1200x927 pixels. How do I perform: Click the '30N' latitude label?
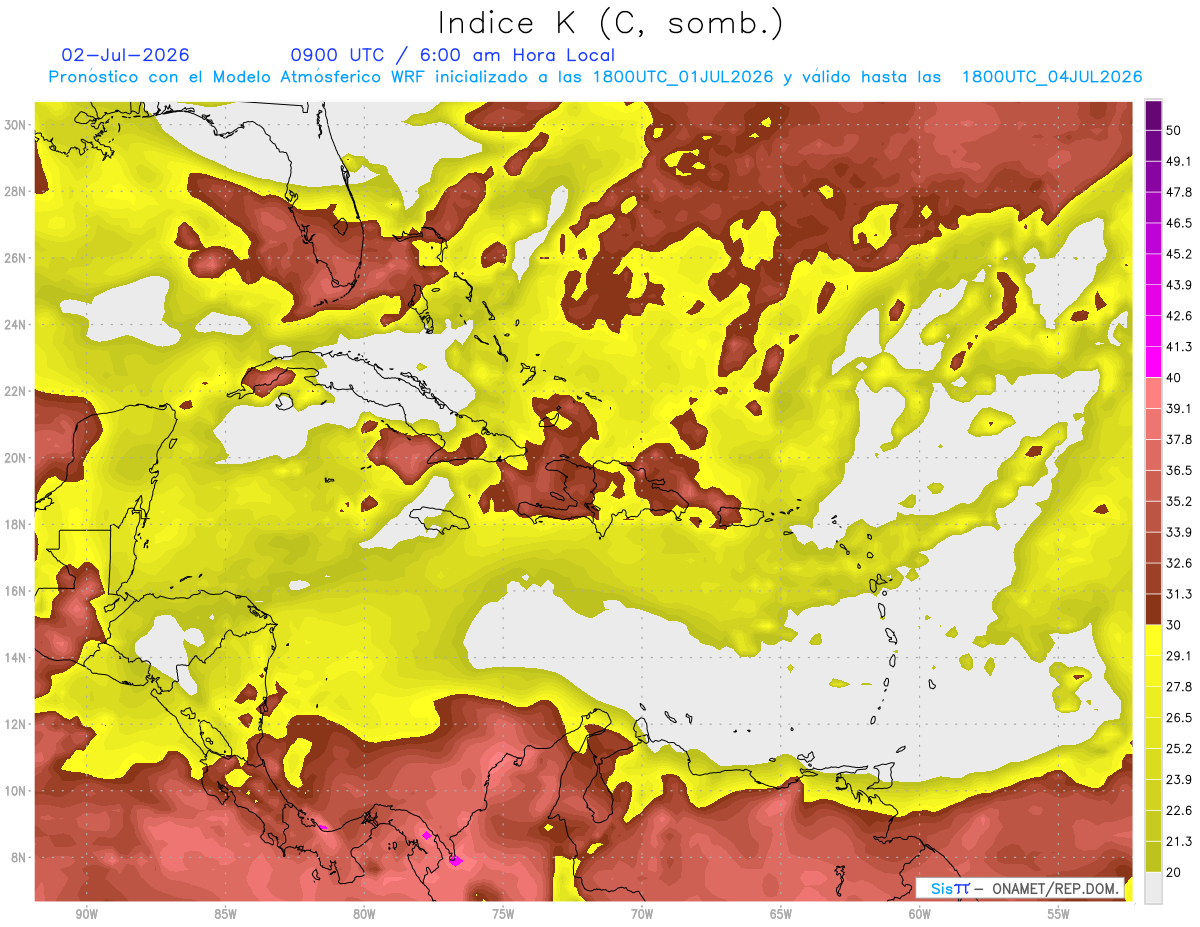click(17, 125)
